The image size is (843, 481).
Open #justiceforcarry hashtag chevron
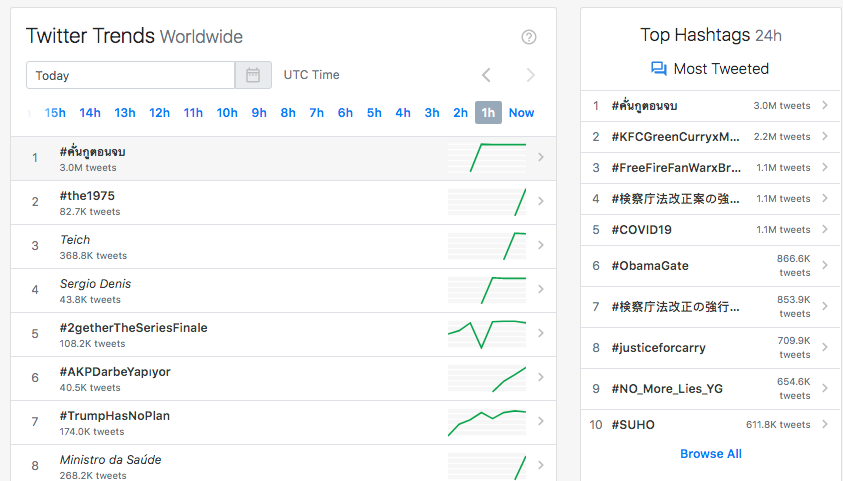pos(825,347)
